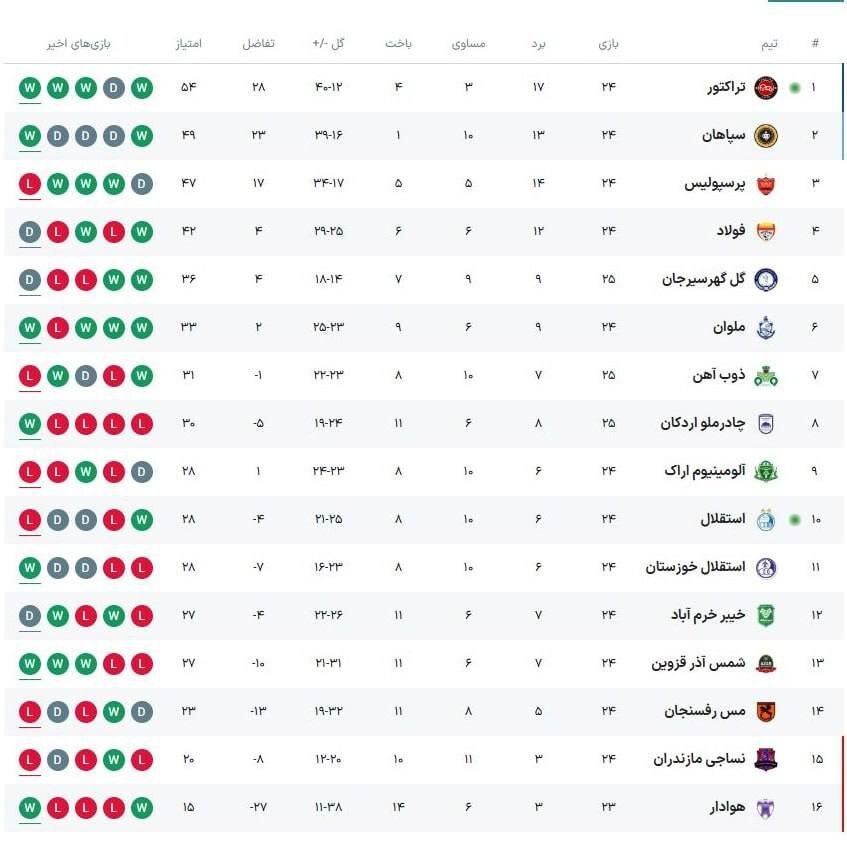This screenshot has height=855, width=847.
Task: Select the Gol Gohar Sirjan crest
Action: coord(765,280)
